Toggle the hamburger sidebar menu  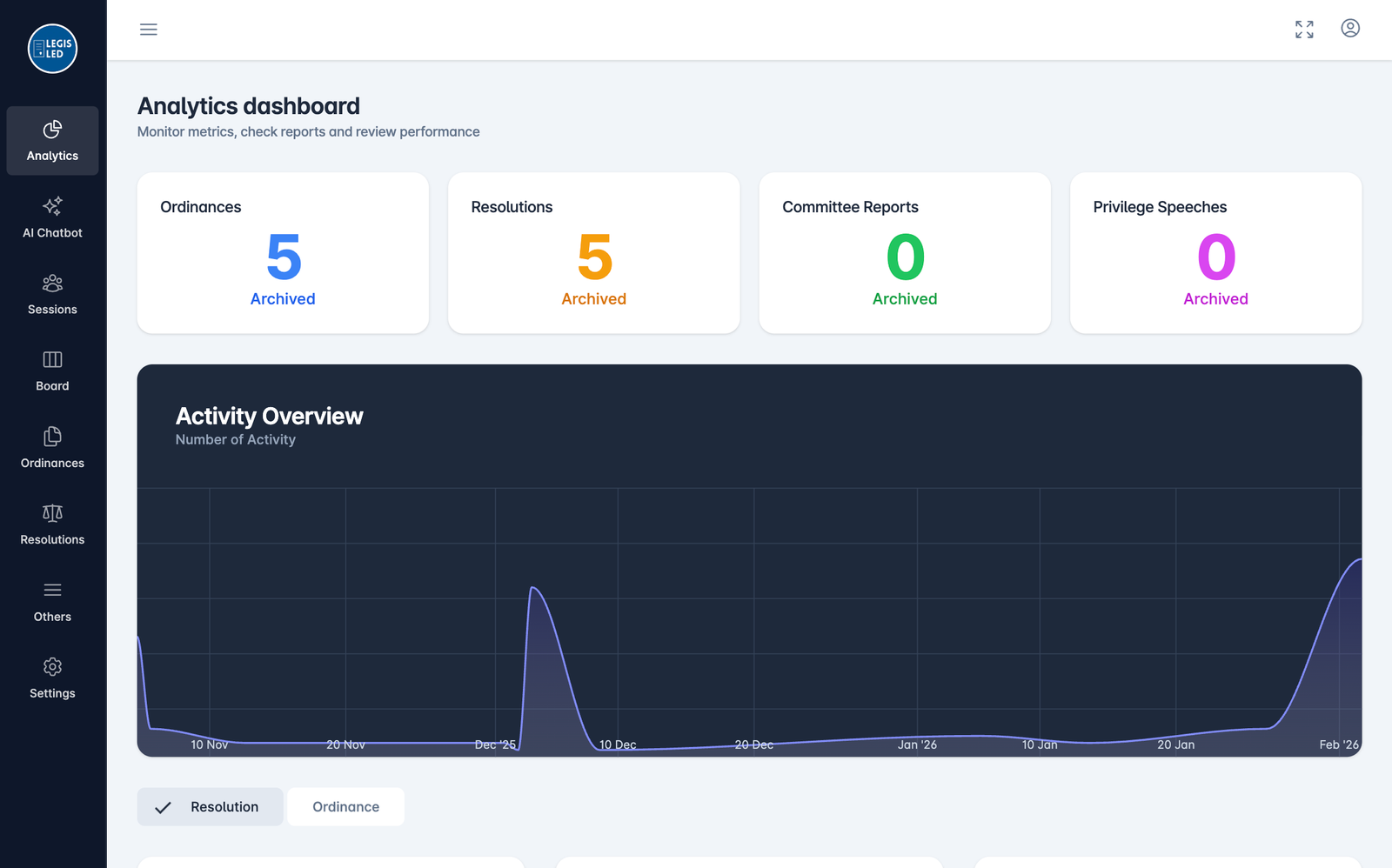click(149, 30)
